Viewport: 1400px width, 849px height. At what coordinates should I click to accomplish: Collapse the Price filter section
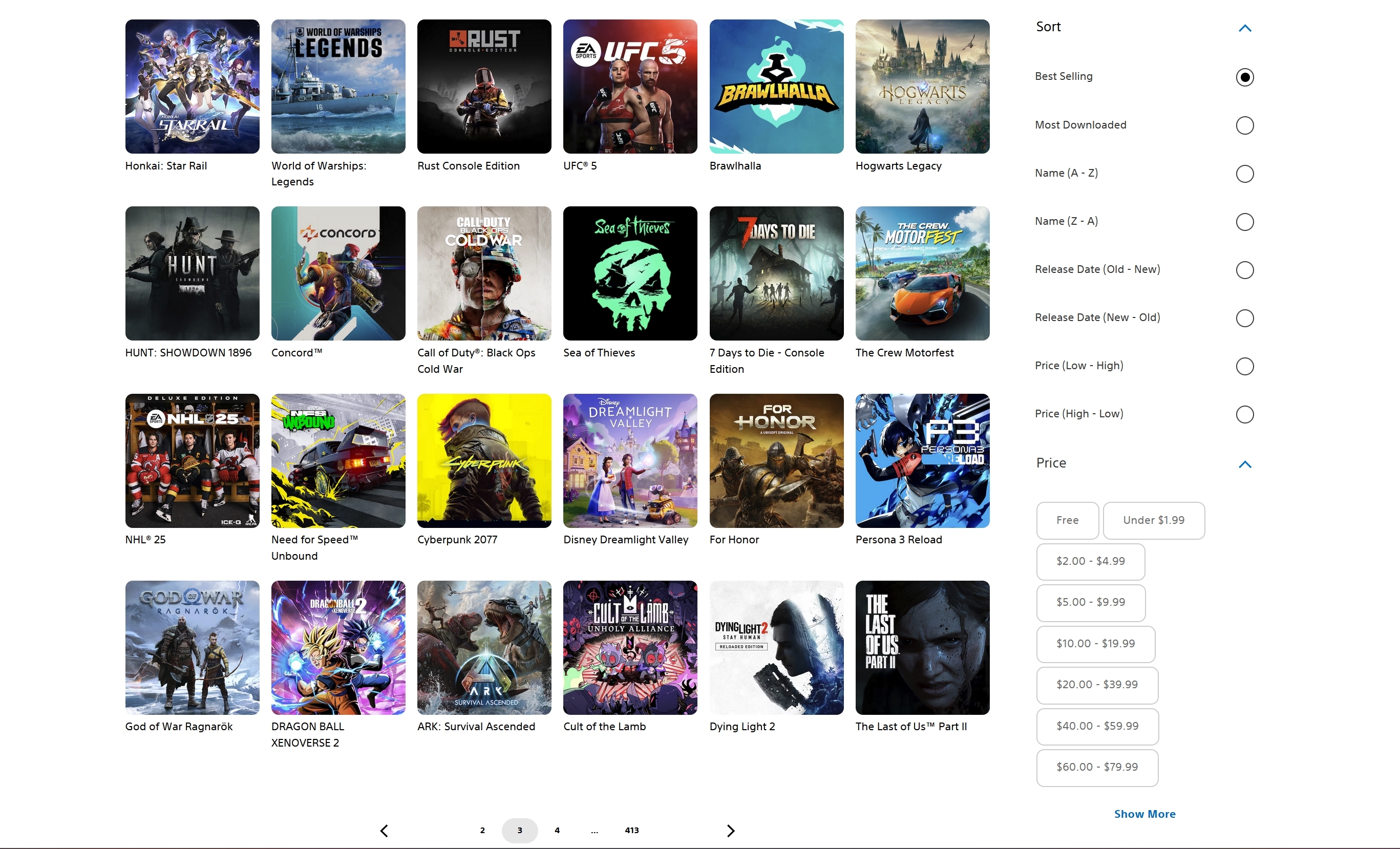tap(1244, 464)
